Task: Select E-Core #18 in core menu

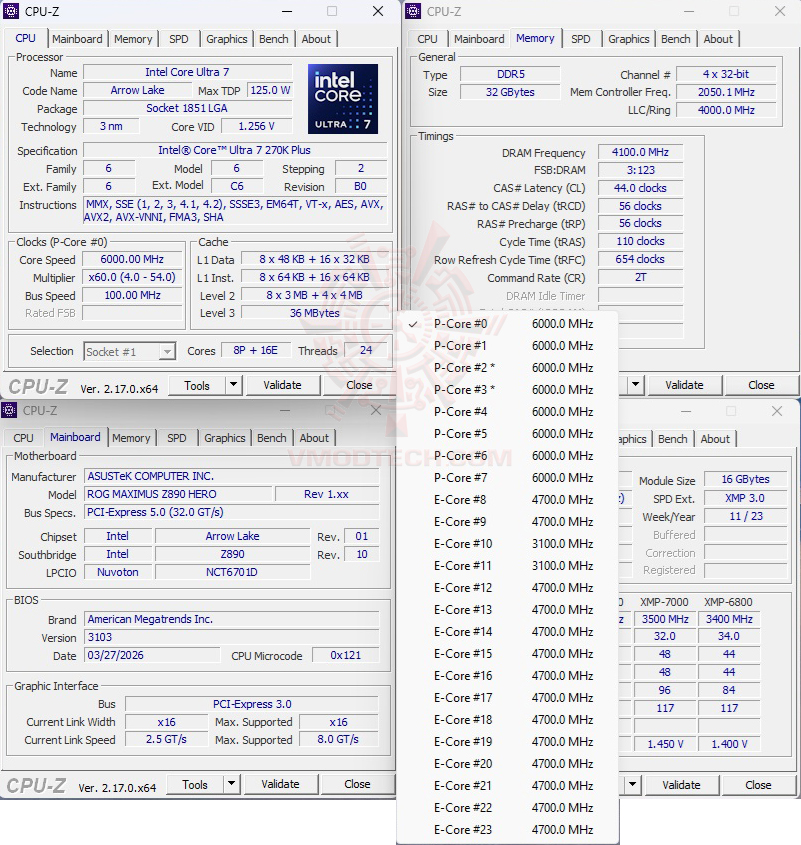Action: (x=507, y=720)
